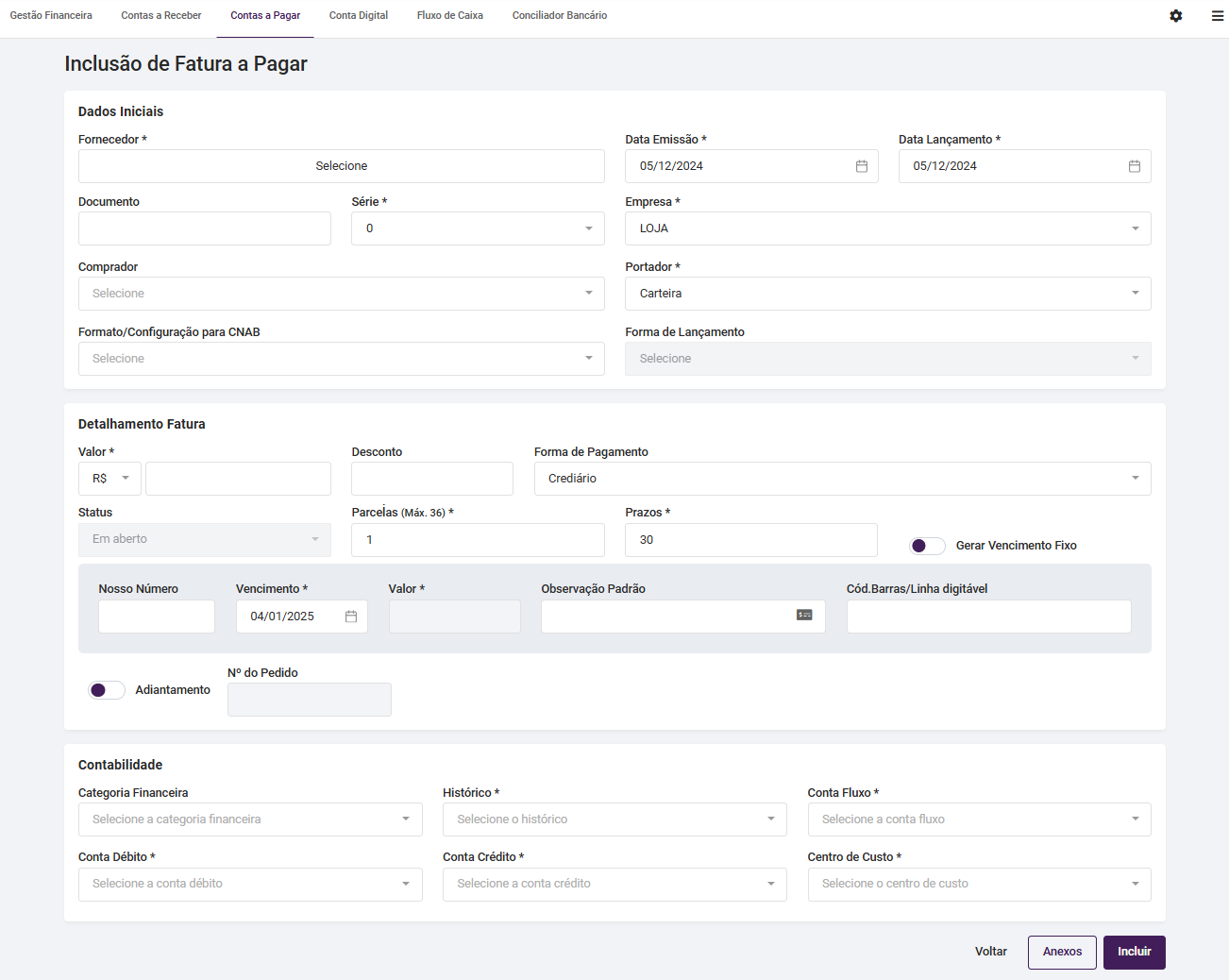Focus the Documento input field
Viewport: 1229px width, 980px height.
click(205, 228)
